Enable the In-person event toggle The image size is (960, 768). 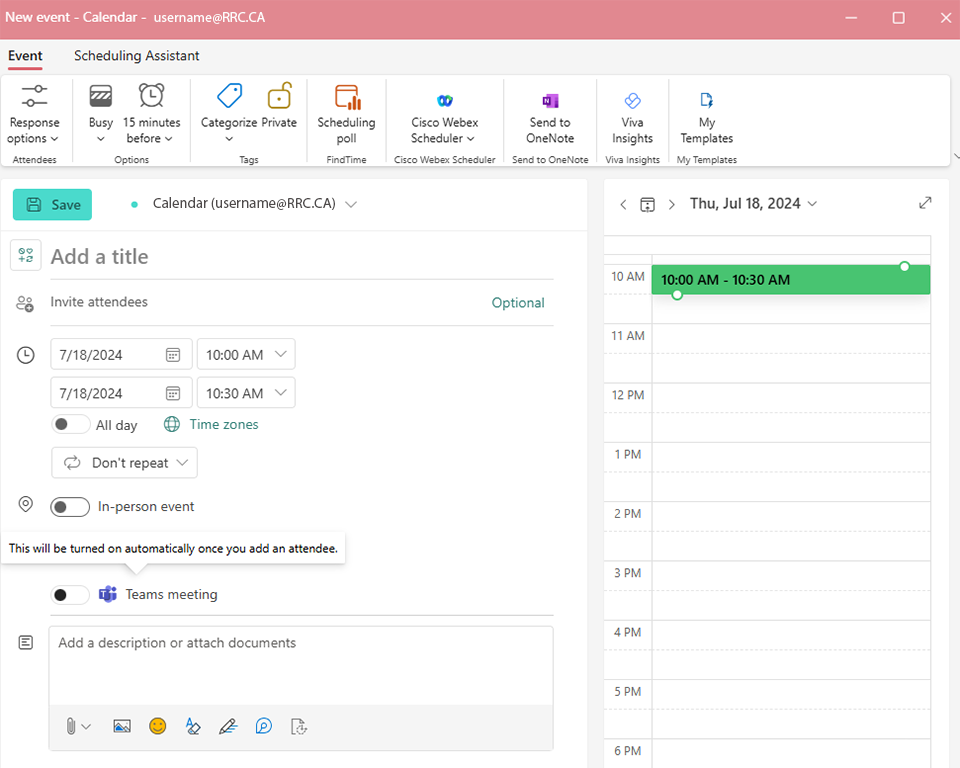click(x=71, y=507)
